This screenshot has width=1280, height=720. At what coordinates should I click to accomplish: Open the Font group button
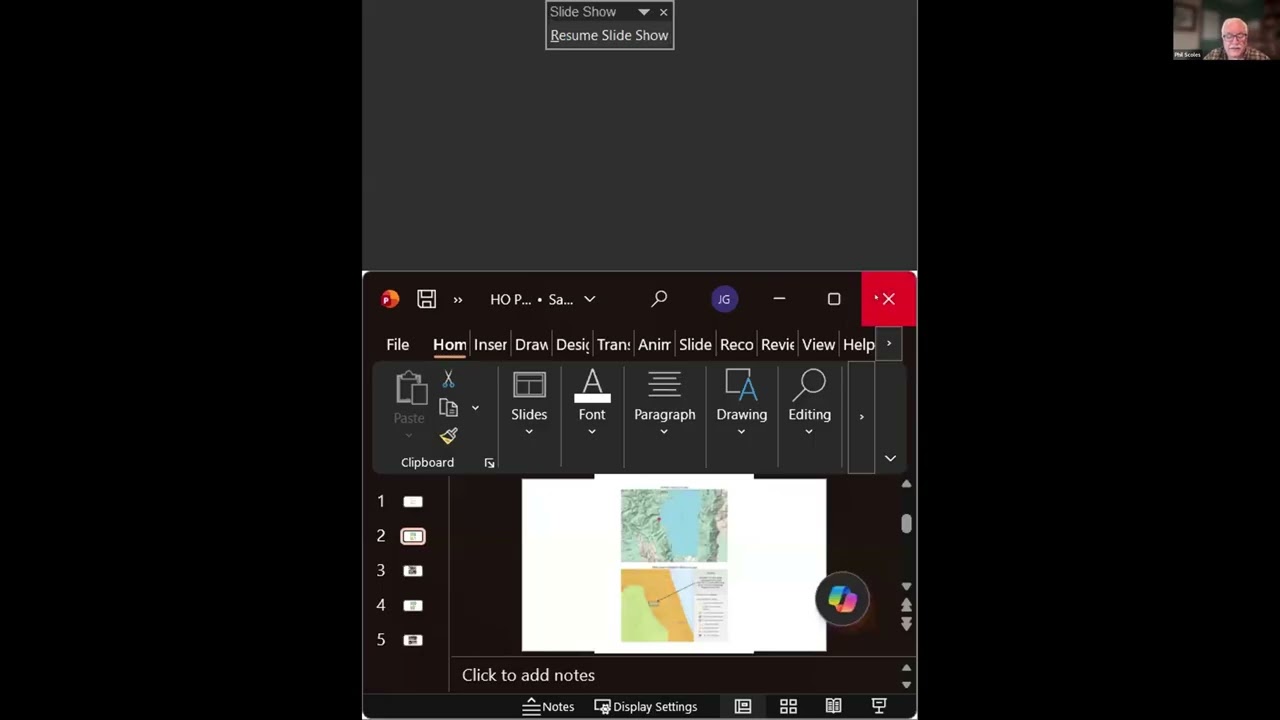592,403
